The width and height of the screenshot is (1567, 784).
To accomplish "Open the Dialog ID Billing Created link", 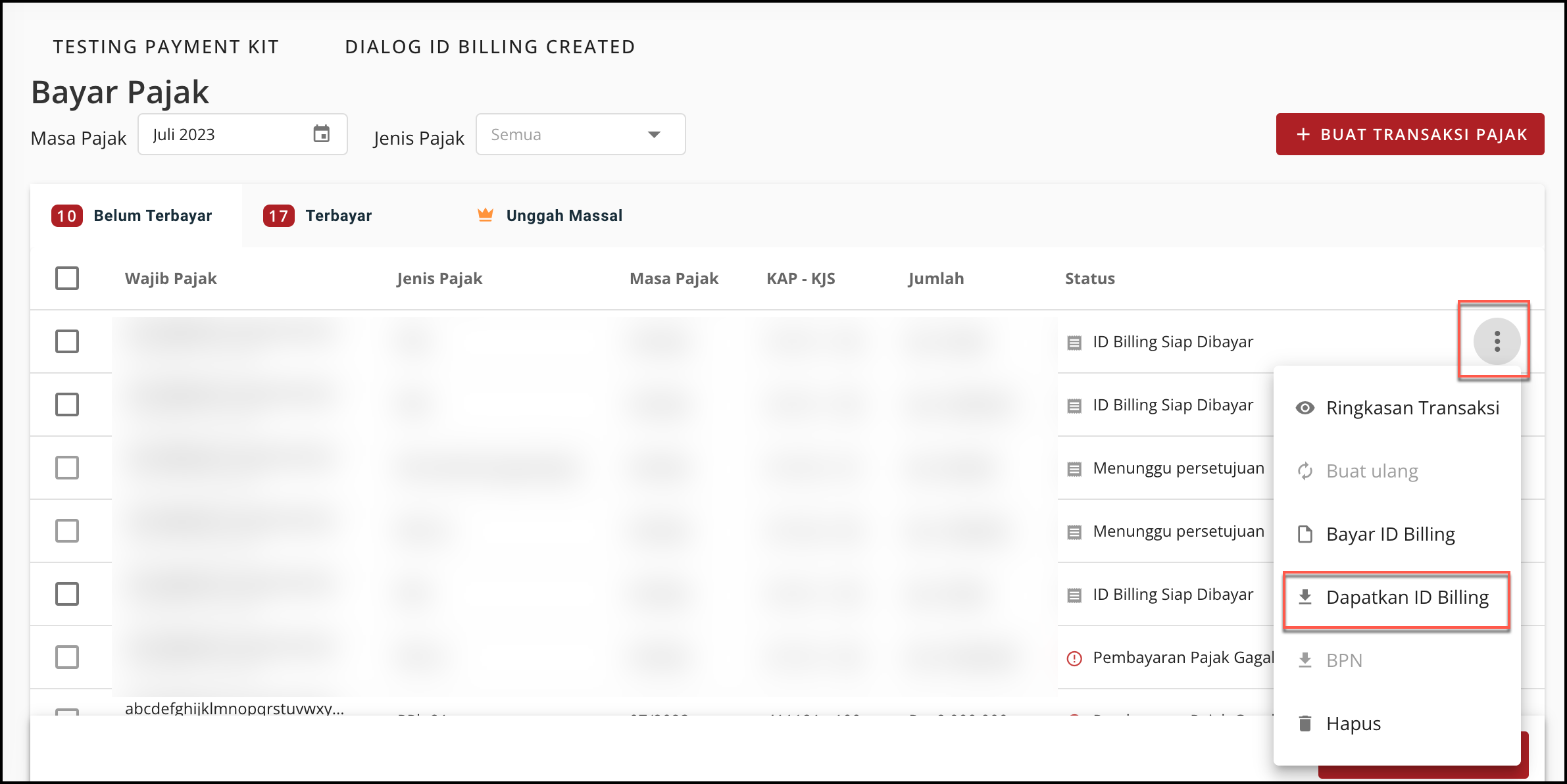I will coord(490,47).
